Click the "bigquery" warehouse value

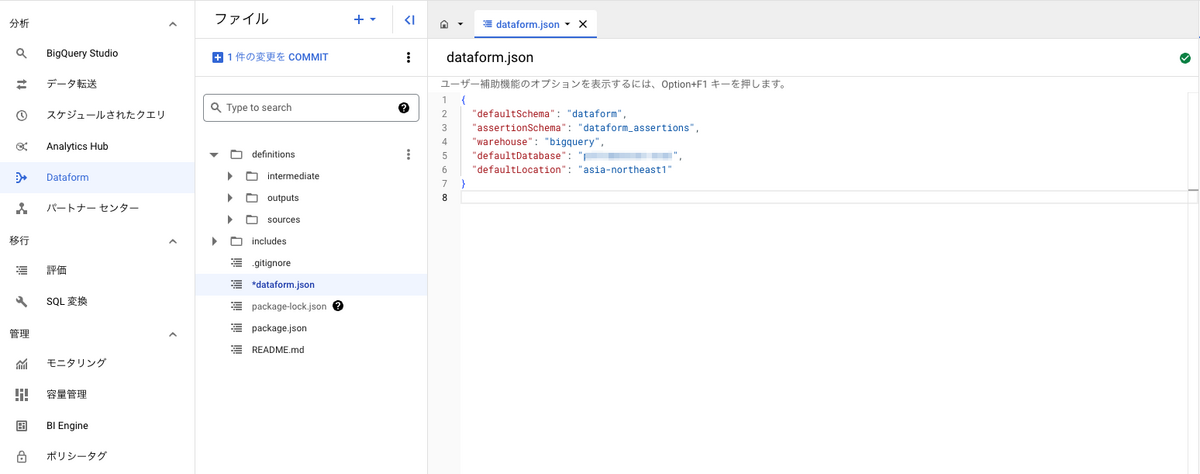(x=574, y=142)
